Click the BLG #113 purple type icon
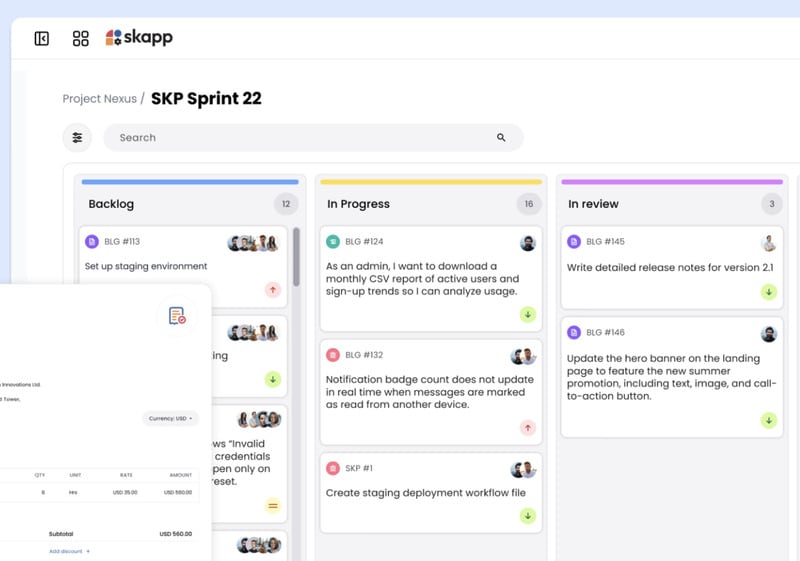Image resolution: width=800 pixels, height=561 pixels. tap(92, 242)
